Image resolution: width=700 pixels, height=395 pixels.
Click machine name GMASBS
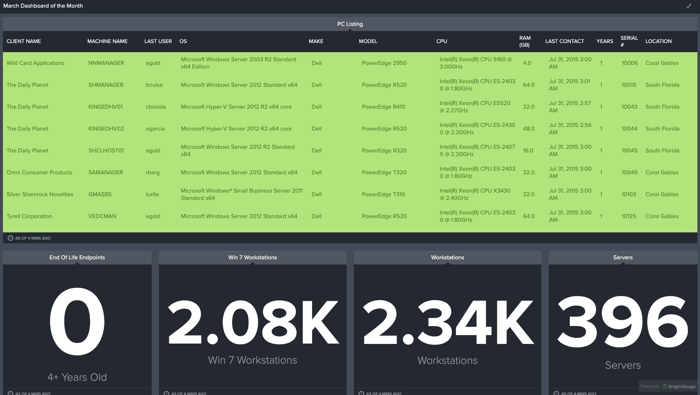coord(100,194)
